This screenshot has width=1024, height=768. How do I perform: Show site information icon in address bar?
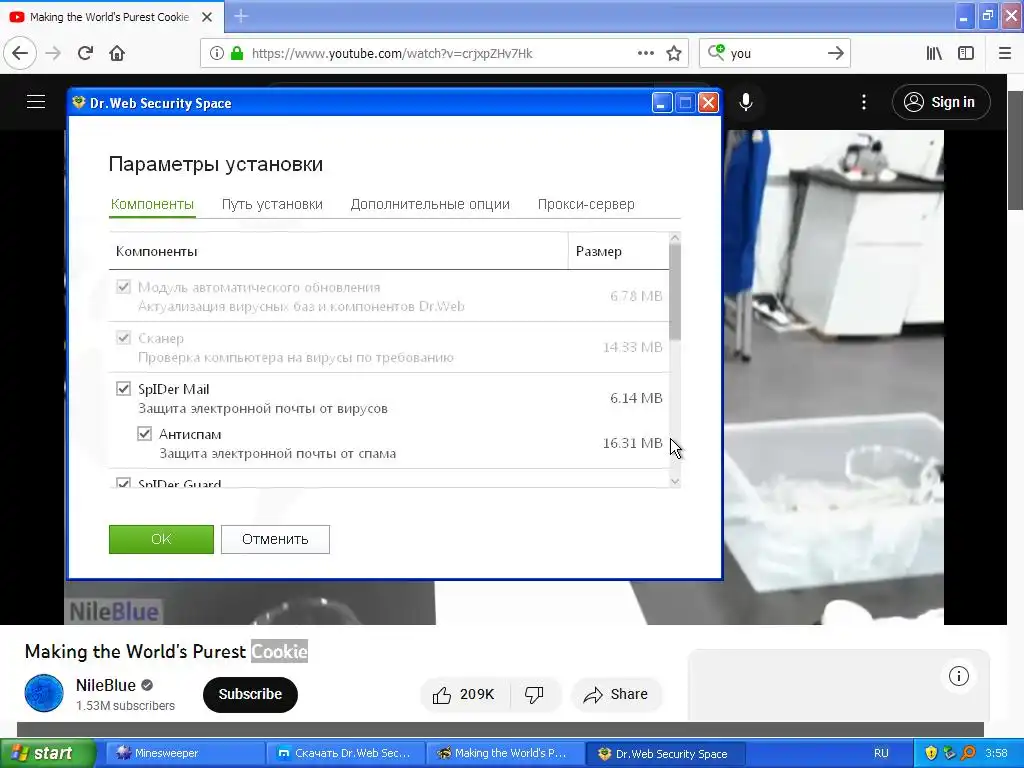point(217,54)
